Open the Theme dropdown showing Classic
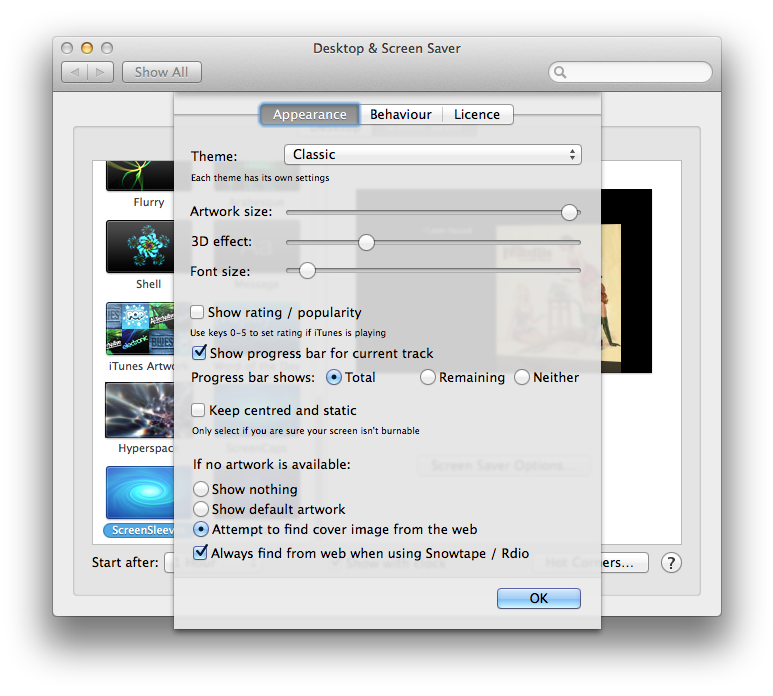This screenshot has height=696, width=773. [x=433, y=155]
